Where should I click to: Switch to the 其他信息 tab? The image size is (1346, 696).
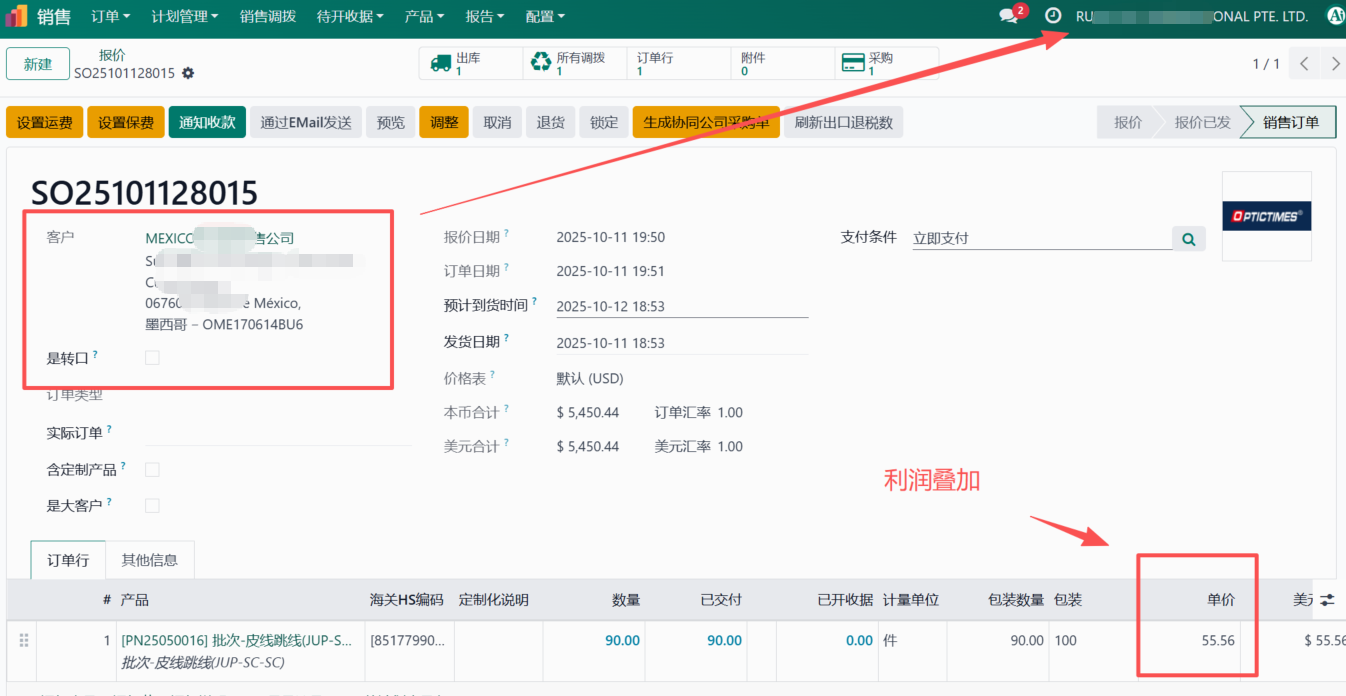coord(149,560)
